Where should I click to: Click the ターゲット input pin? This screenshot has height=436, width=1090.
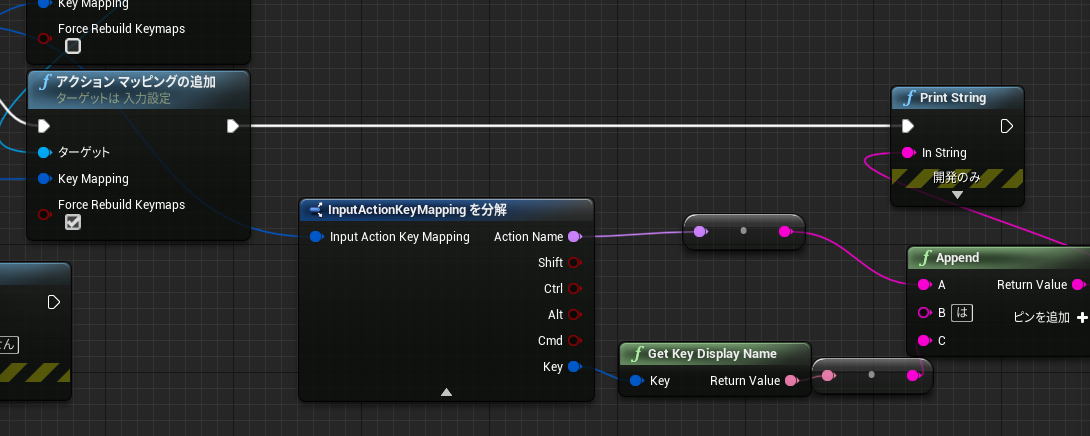tap(44, 152)
